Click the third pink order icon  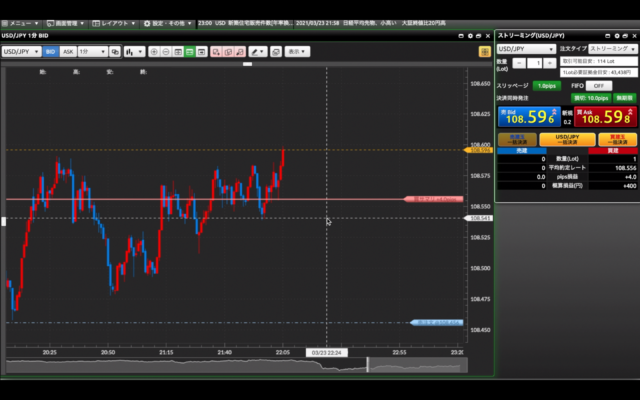click(x=240, y=52)
